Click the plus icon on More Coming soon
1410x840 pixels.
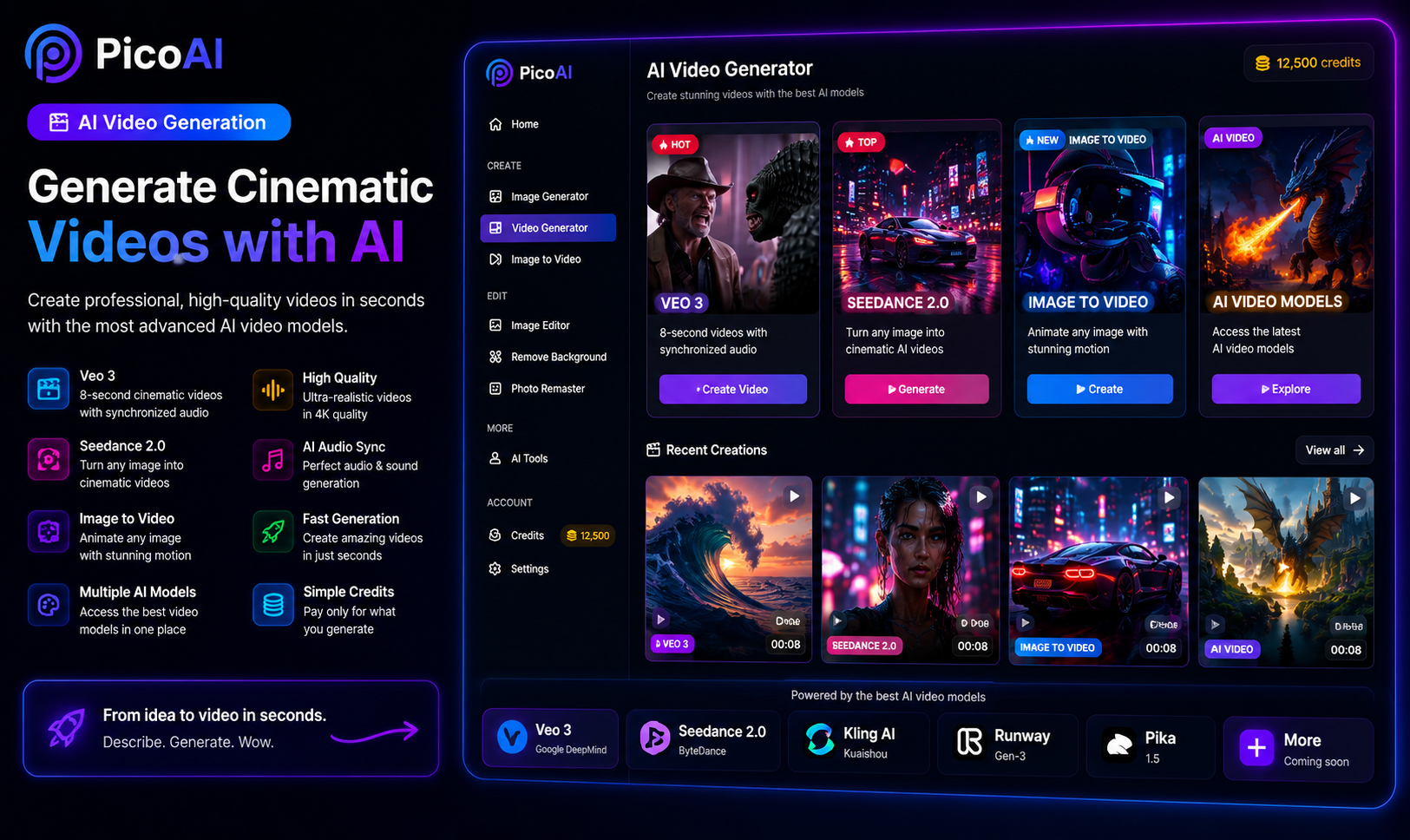[1256, 747]
